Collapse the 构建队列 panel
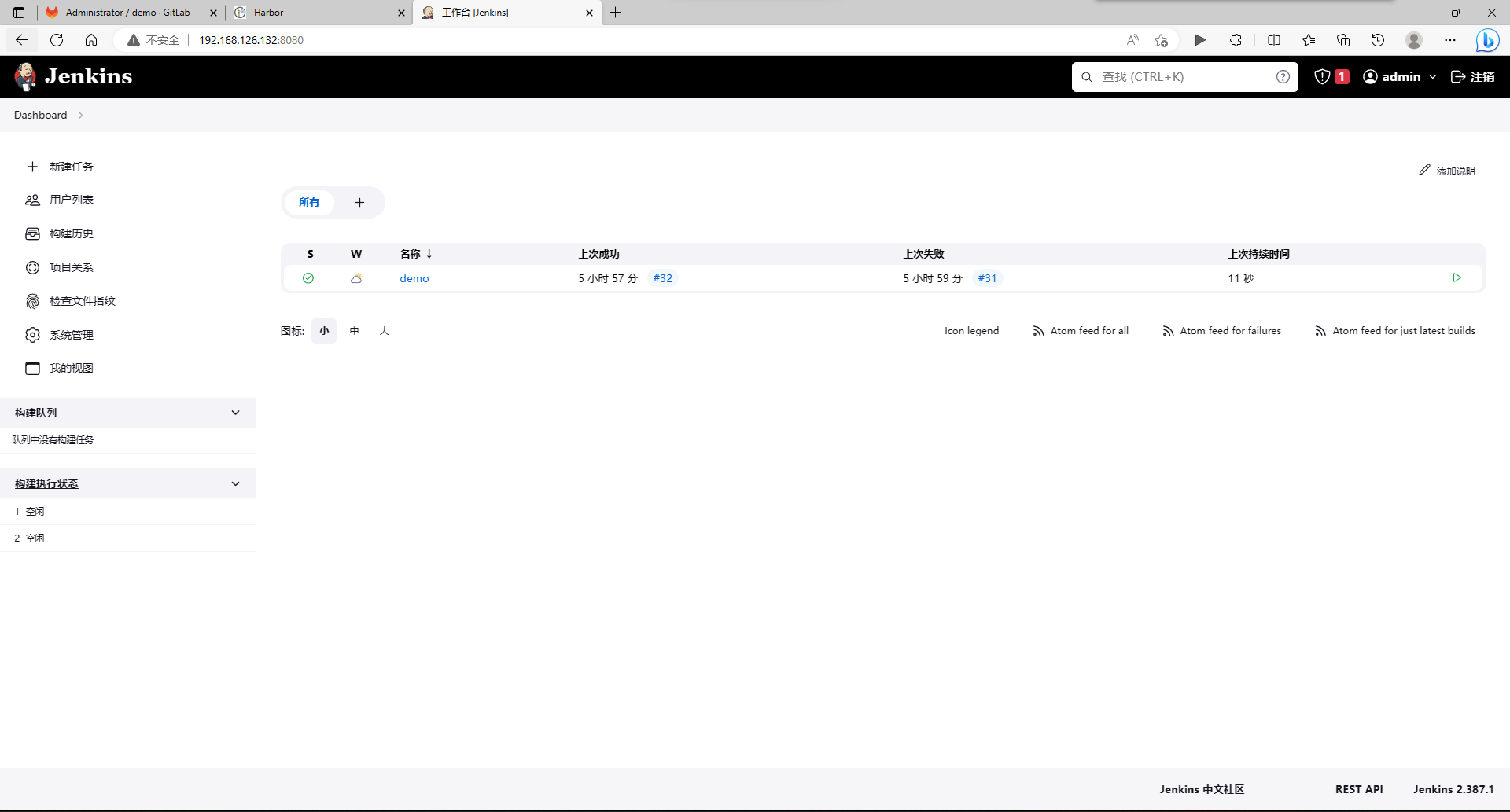1510x812 pixels. (235, 412)
